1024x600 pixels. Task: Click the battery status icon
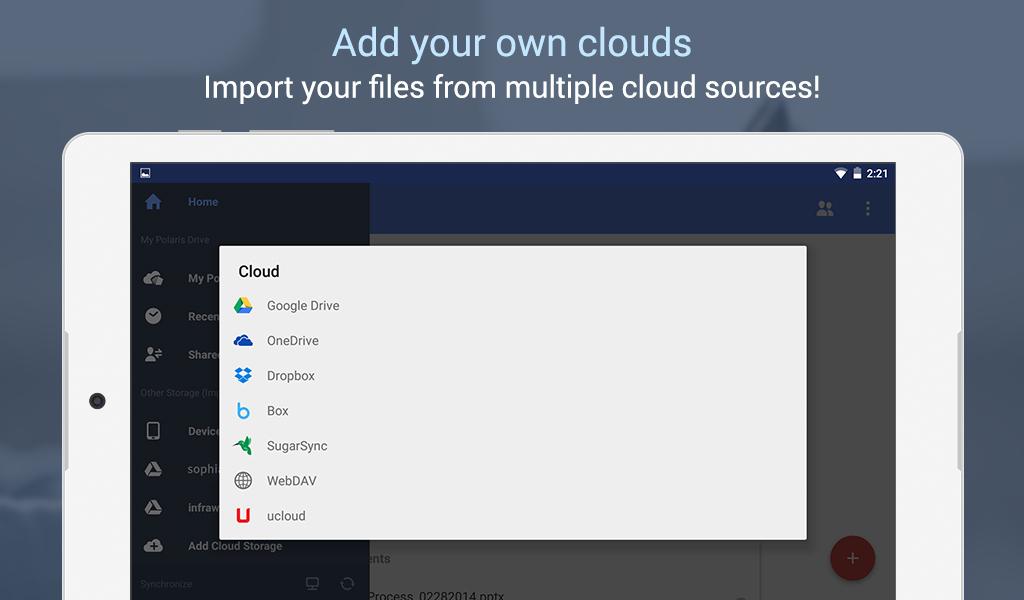tap(857, 173)
